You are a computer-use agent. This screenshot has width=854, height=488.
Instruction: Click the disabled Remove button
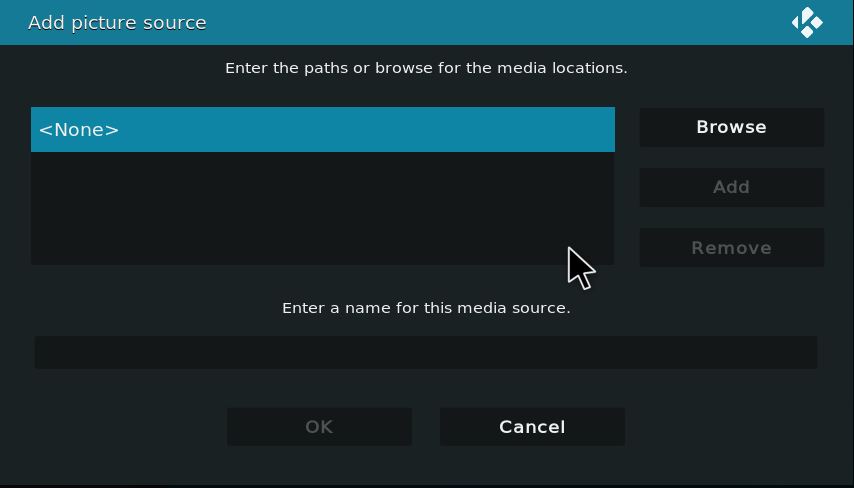(731, 248)
